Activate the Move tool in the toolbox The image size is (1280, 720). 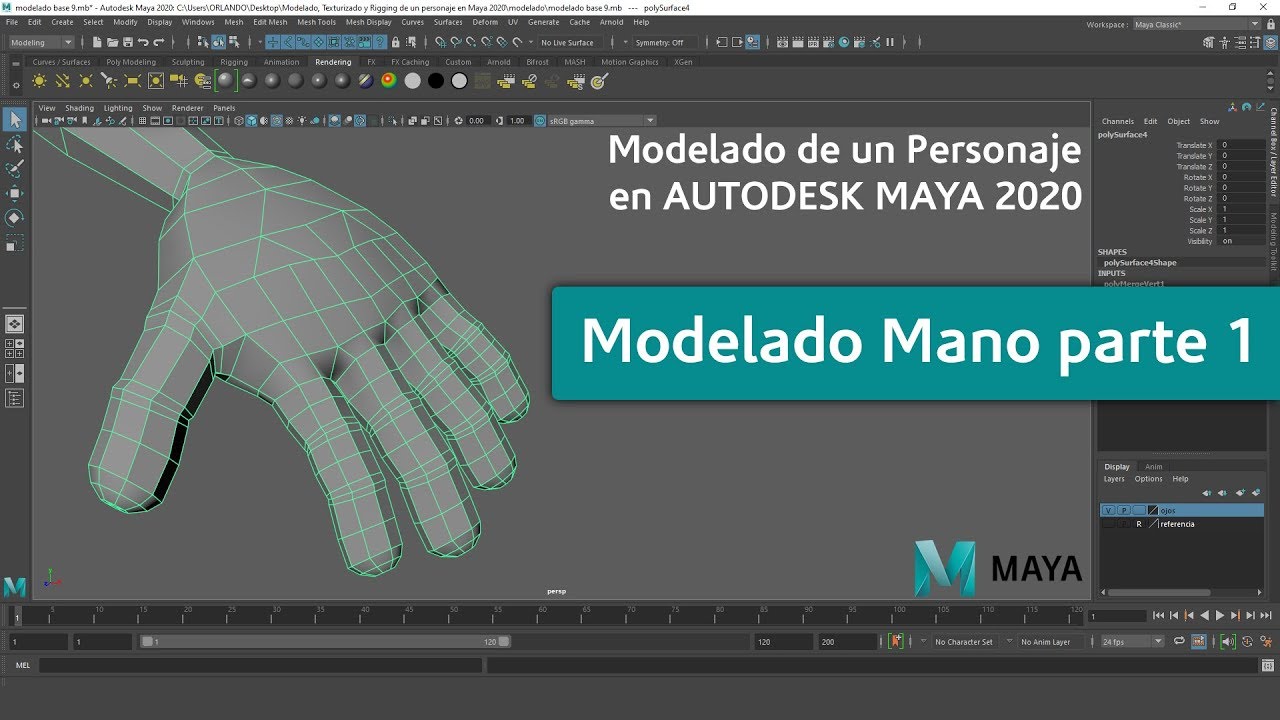coord(15,193)
